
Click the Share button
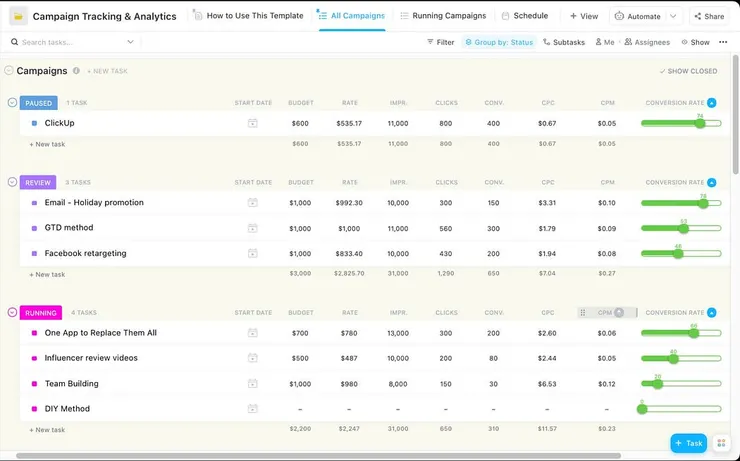pos(709,16)
